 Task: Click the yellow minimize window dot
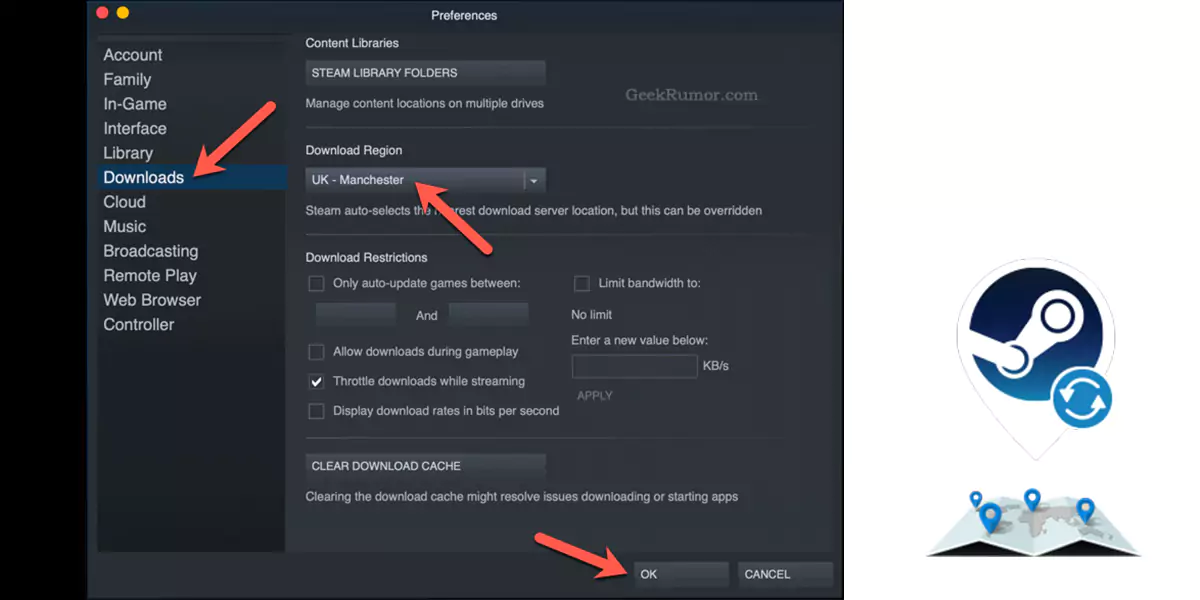click(123, 13)
